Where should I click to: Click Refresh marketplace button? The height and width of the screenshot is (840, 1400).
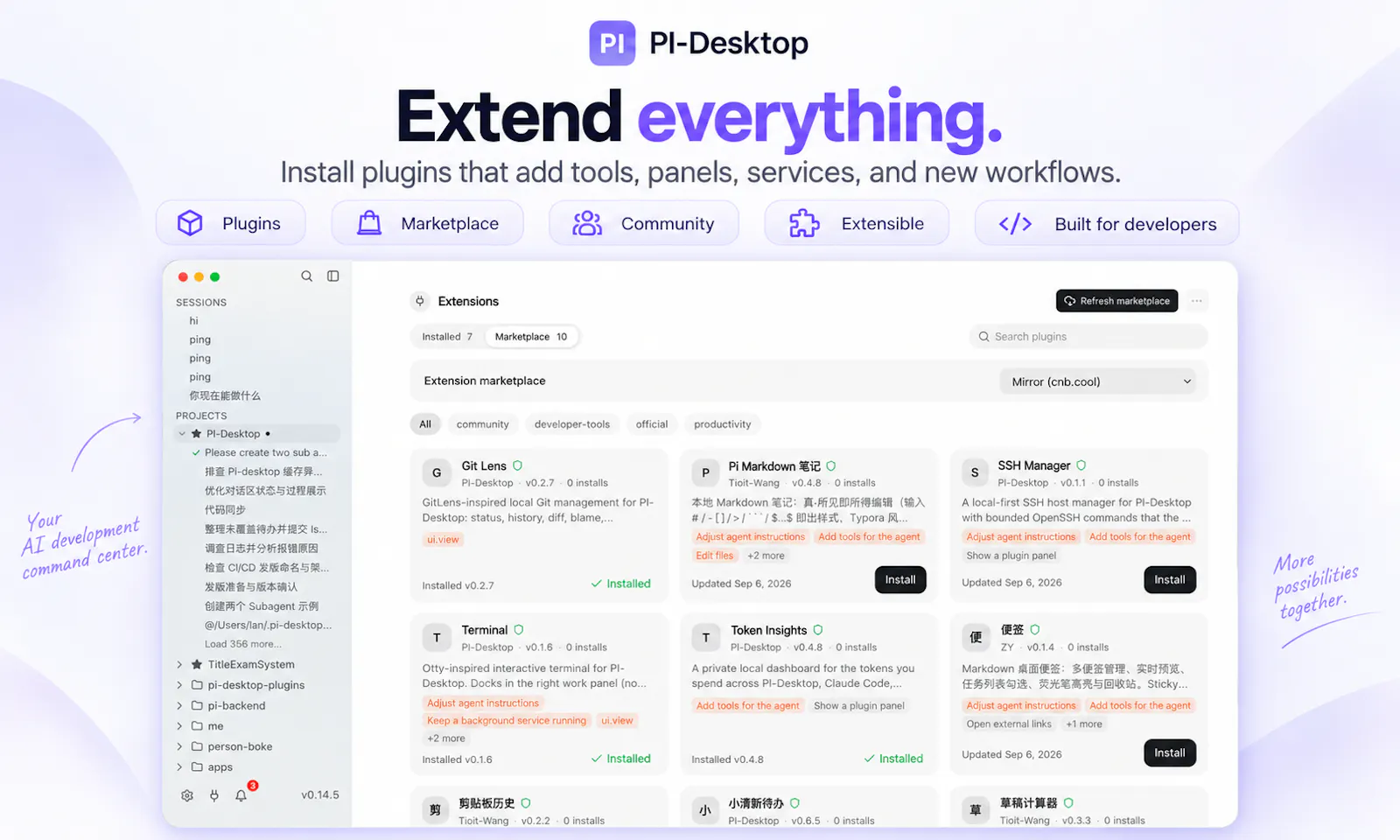(x=1117, y=301)
